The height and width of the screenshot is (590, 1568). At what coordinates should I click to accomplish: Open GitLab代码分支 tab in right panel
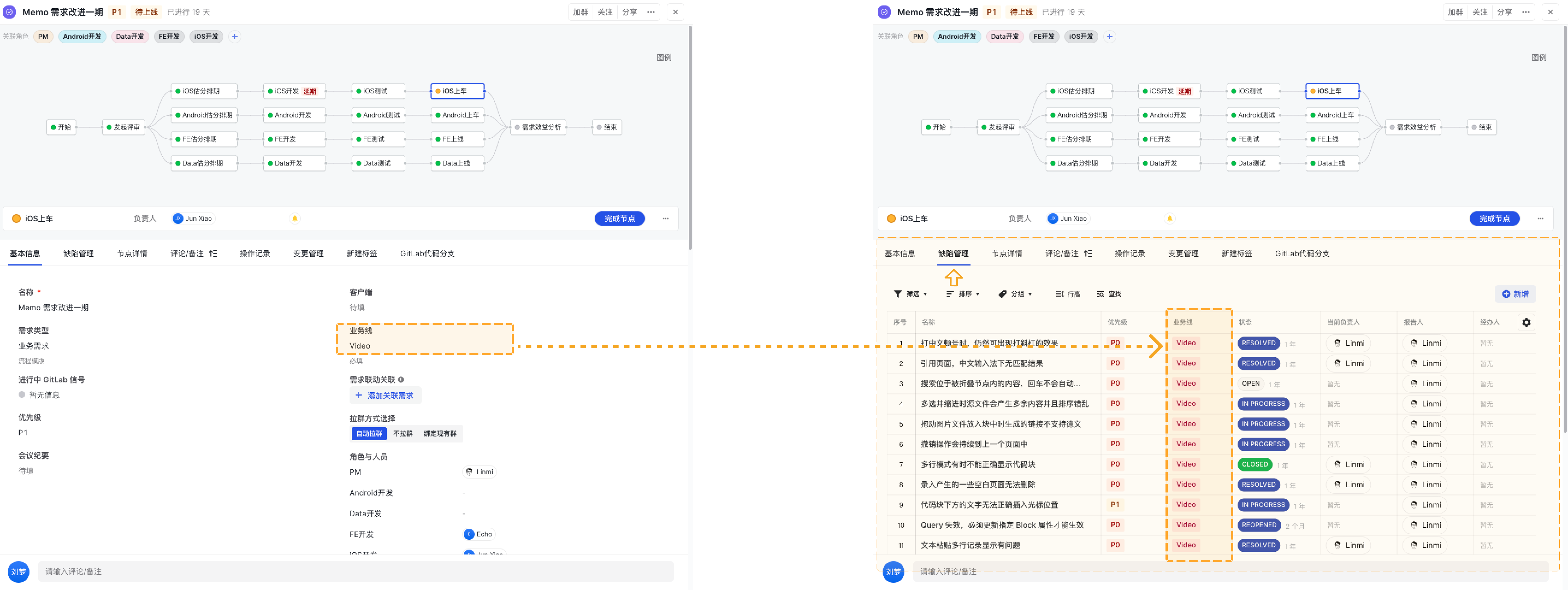(x=1302, y=254)
